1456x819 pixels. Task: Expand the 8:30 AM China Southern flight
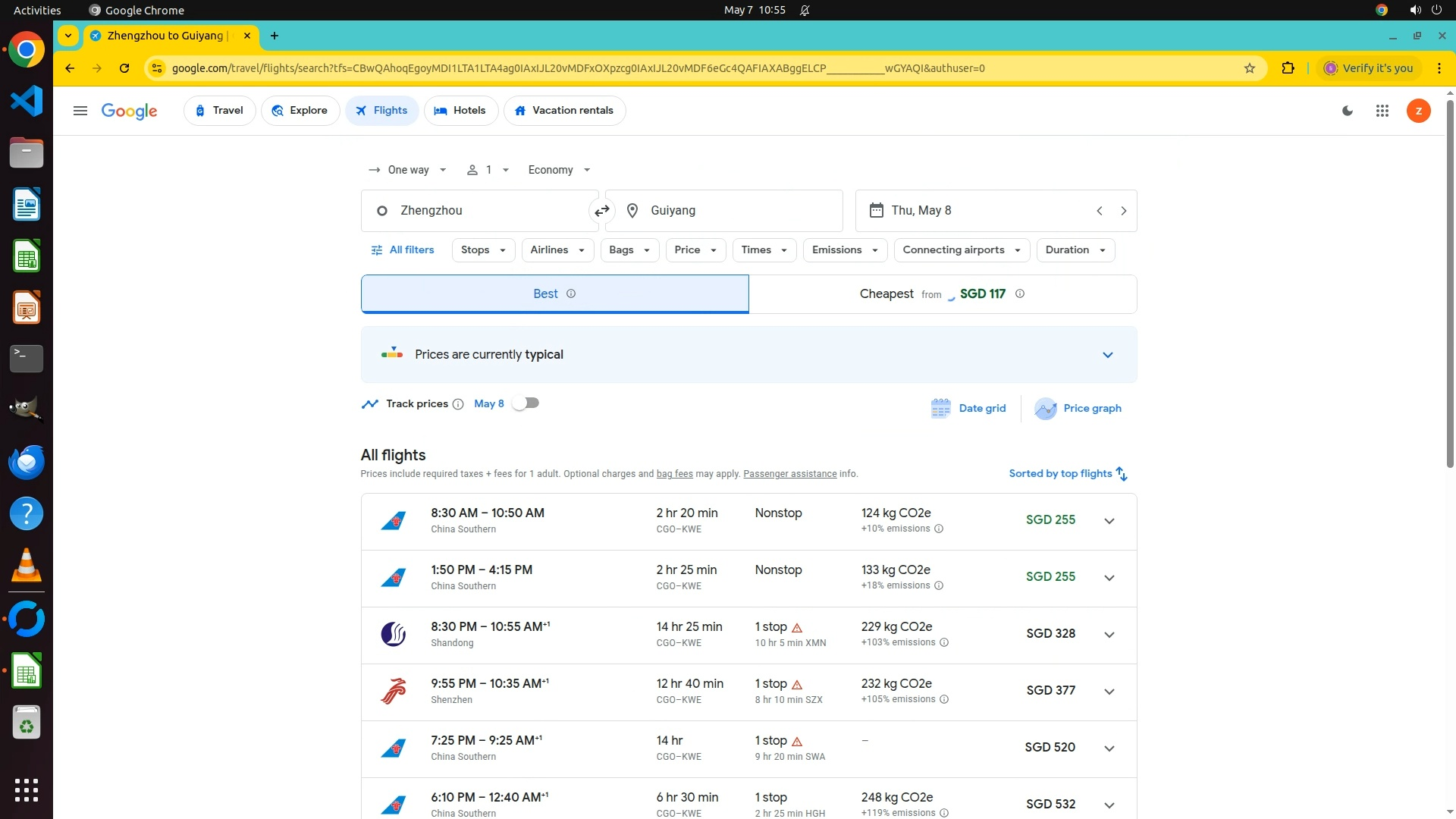(1109, 521)
